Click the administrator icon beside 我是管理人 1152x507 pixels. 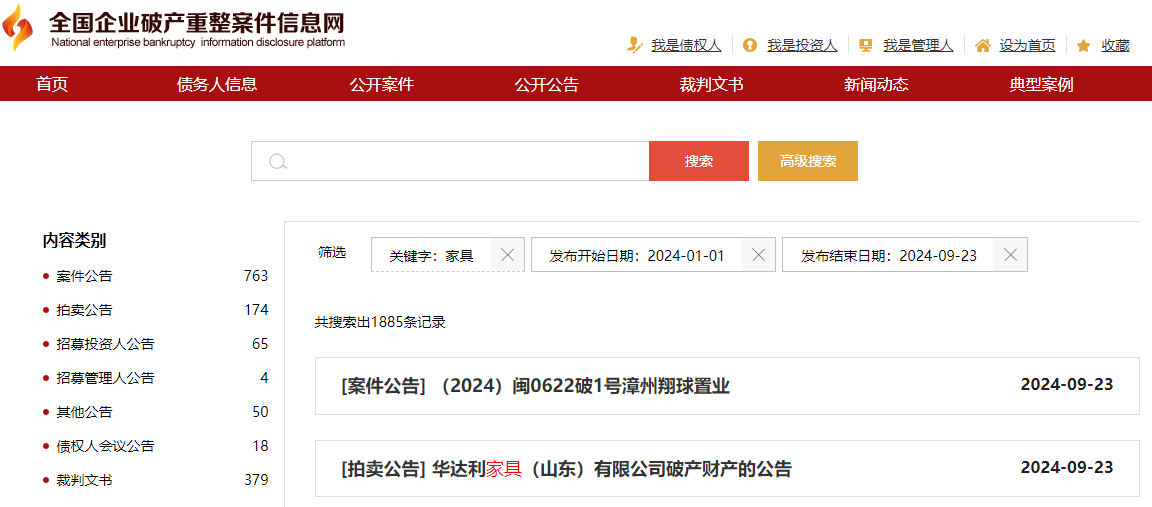point(866,45)
